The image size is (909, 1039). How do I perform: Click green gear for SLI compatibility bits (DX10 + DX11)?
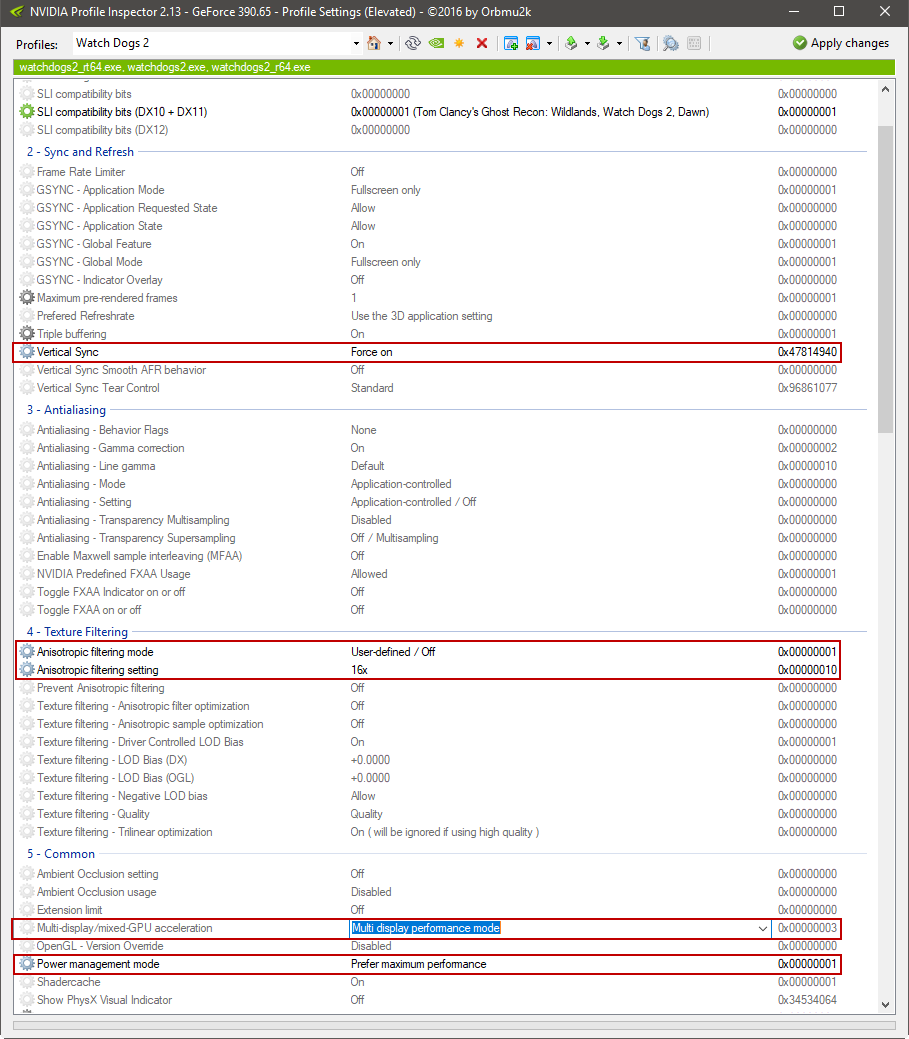[27, 112]
